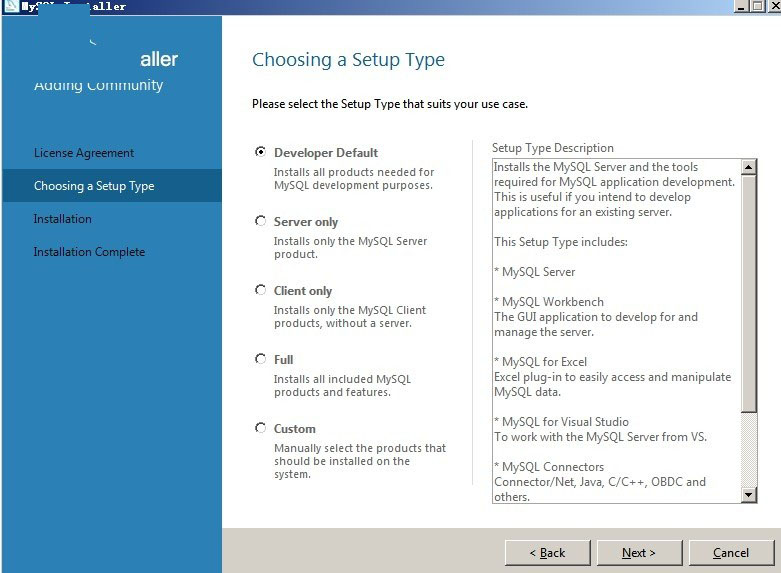Click 'Manually select the products' description text
Image resolution: width=781 pixels, height=573 pixels.
[360, 461]
